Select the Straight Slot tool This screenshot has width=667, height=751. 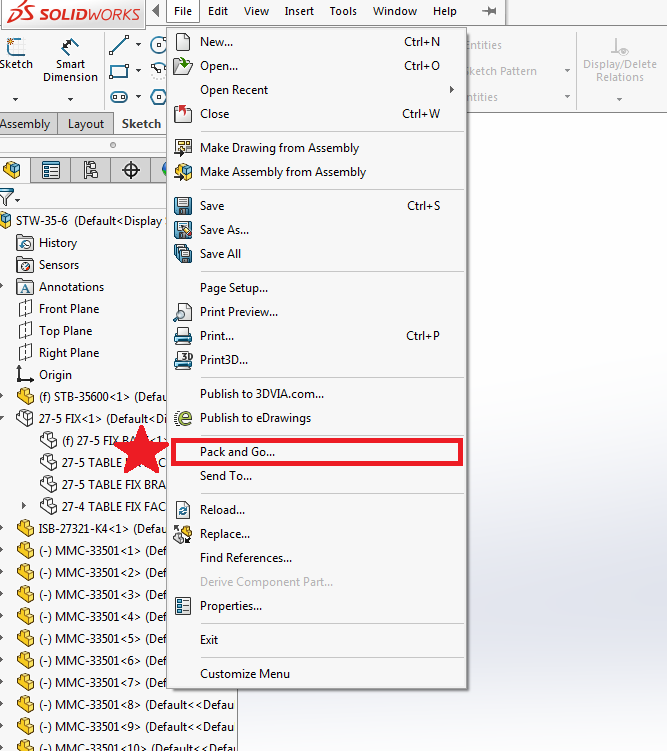119,97
